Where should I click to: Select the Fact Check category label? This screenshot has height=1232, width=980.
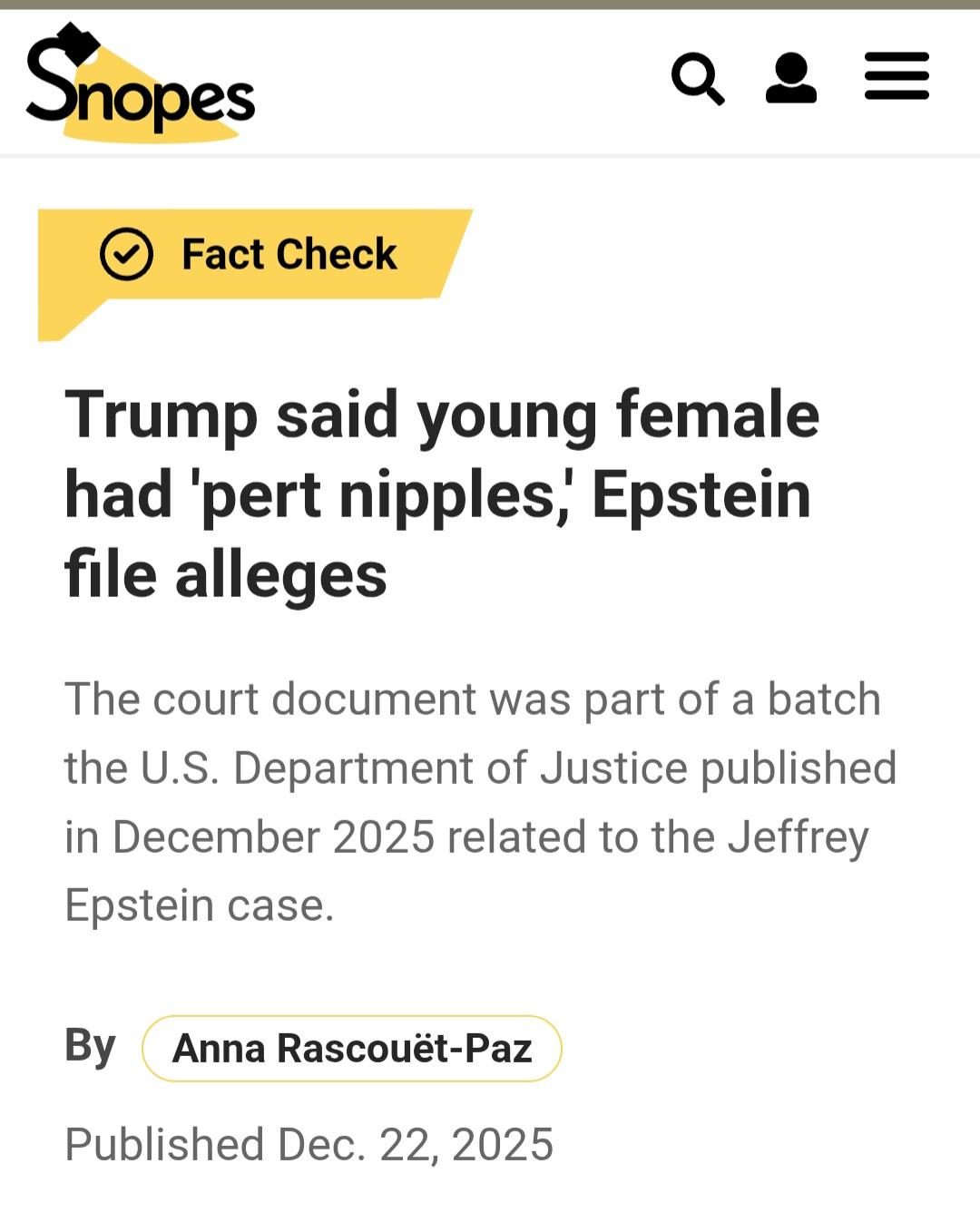click(289, 254)
